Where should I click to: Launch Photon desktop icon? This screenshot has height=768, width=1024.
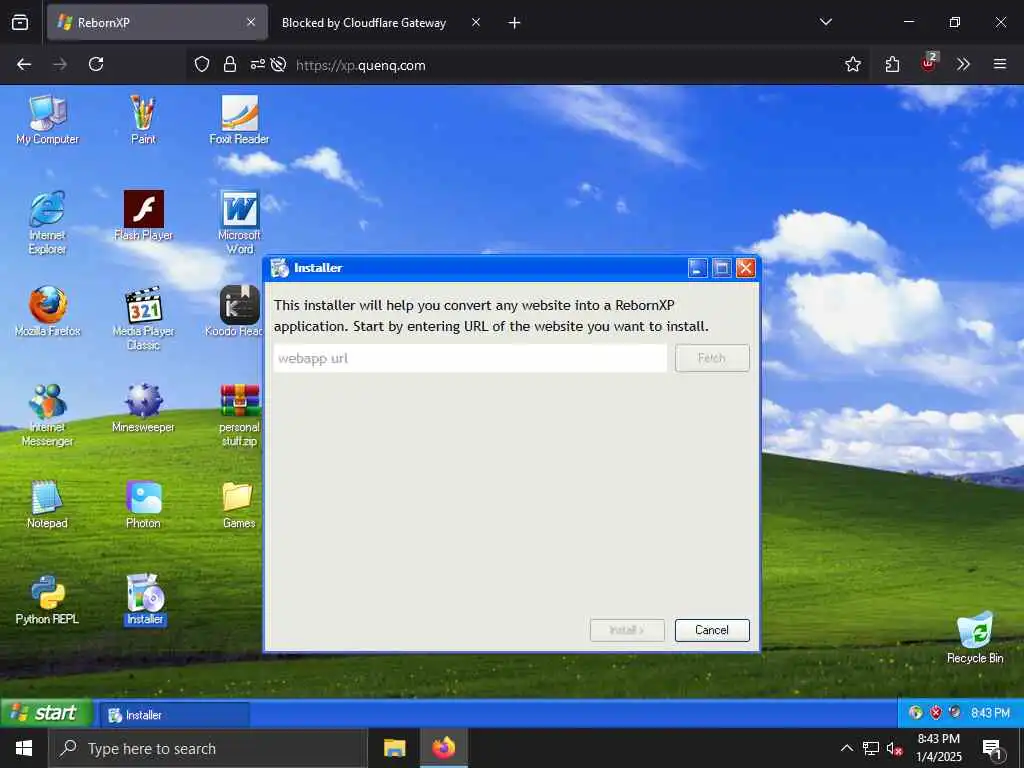point(143,504)
